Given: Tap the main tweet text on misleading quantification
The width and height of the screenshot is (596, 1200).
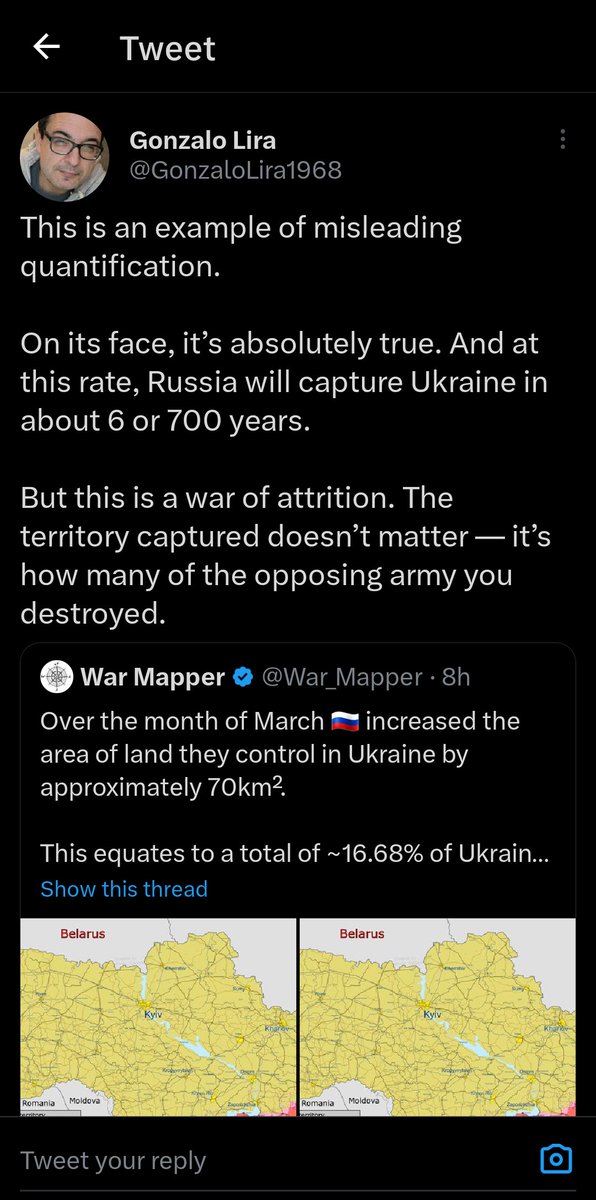Looking at the screenshot, I should pyautogui.click(x=285, y=421).
